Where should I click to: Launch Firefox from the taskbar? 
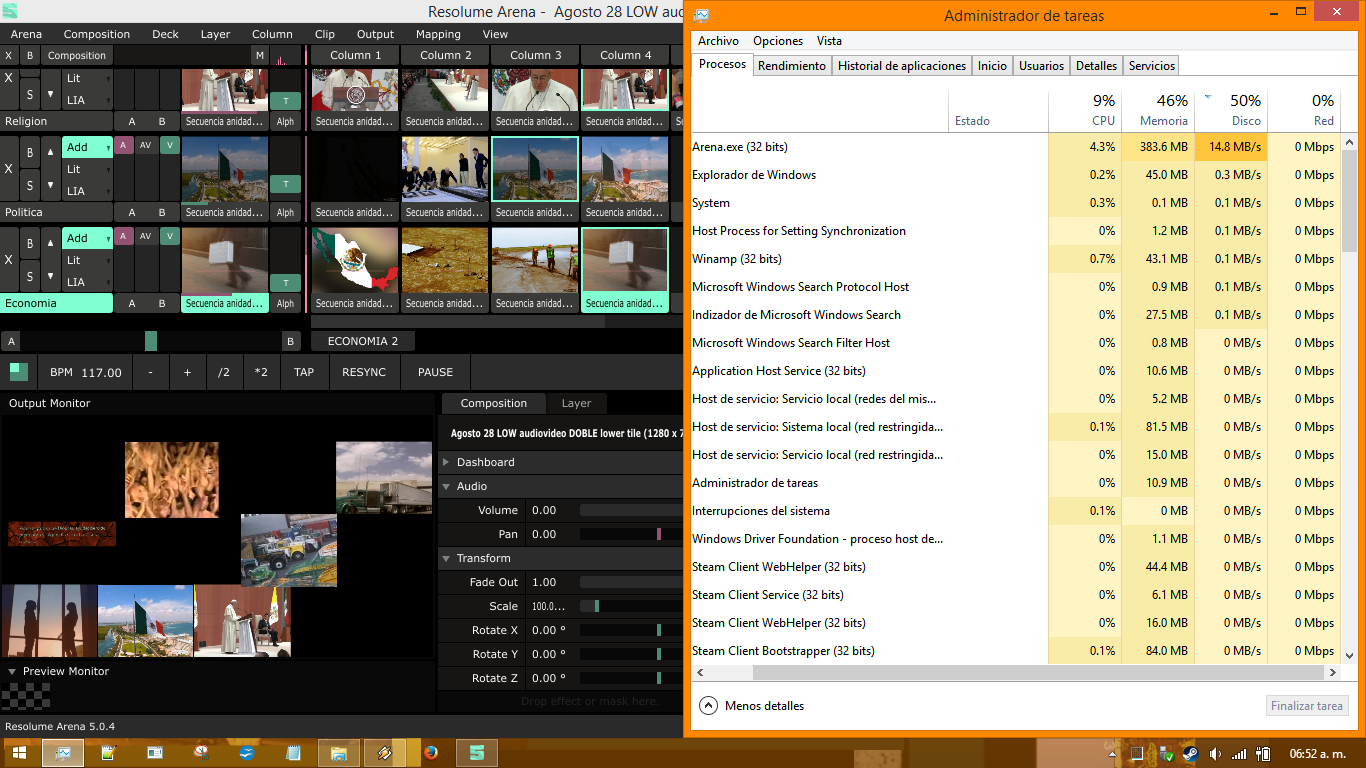click(x=431, y=752)
